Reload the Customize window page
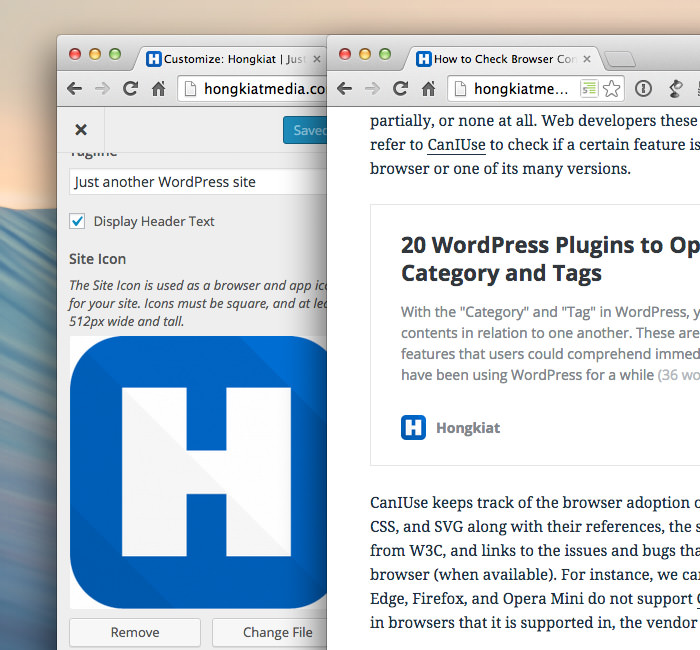Screen dimensions: 700x650 coord(130,88)
